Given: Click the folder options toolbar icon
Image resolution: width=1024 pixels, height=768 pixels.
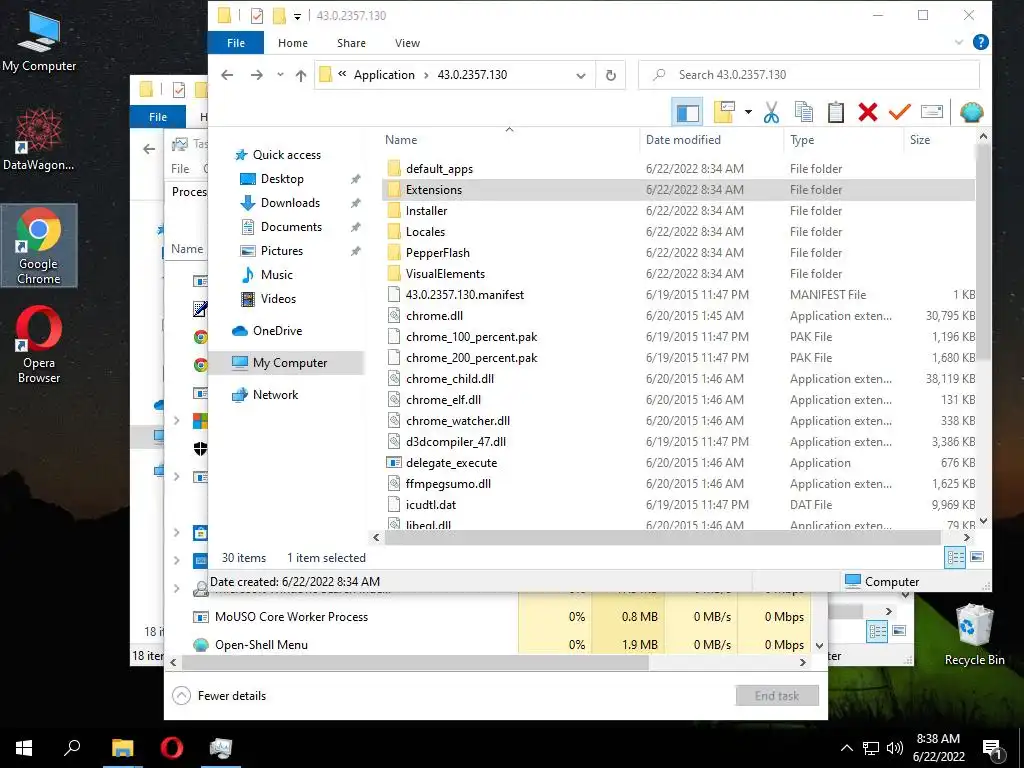Looking at the screenshot, I should (724, 112).
